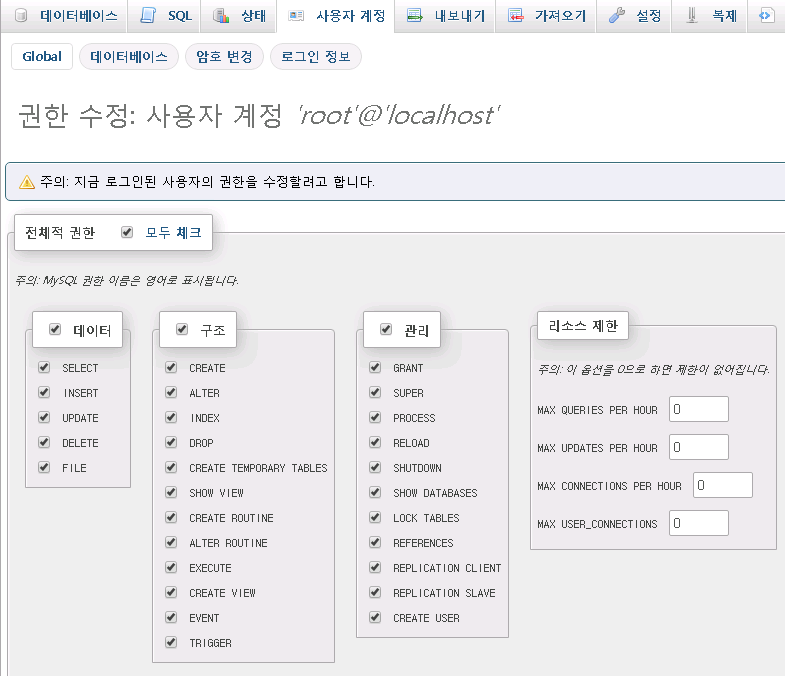
Task: Uncheck the ALTER privilege checkbox
Action: coord(171,392)
